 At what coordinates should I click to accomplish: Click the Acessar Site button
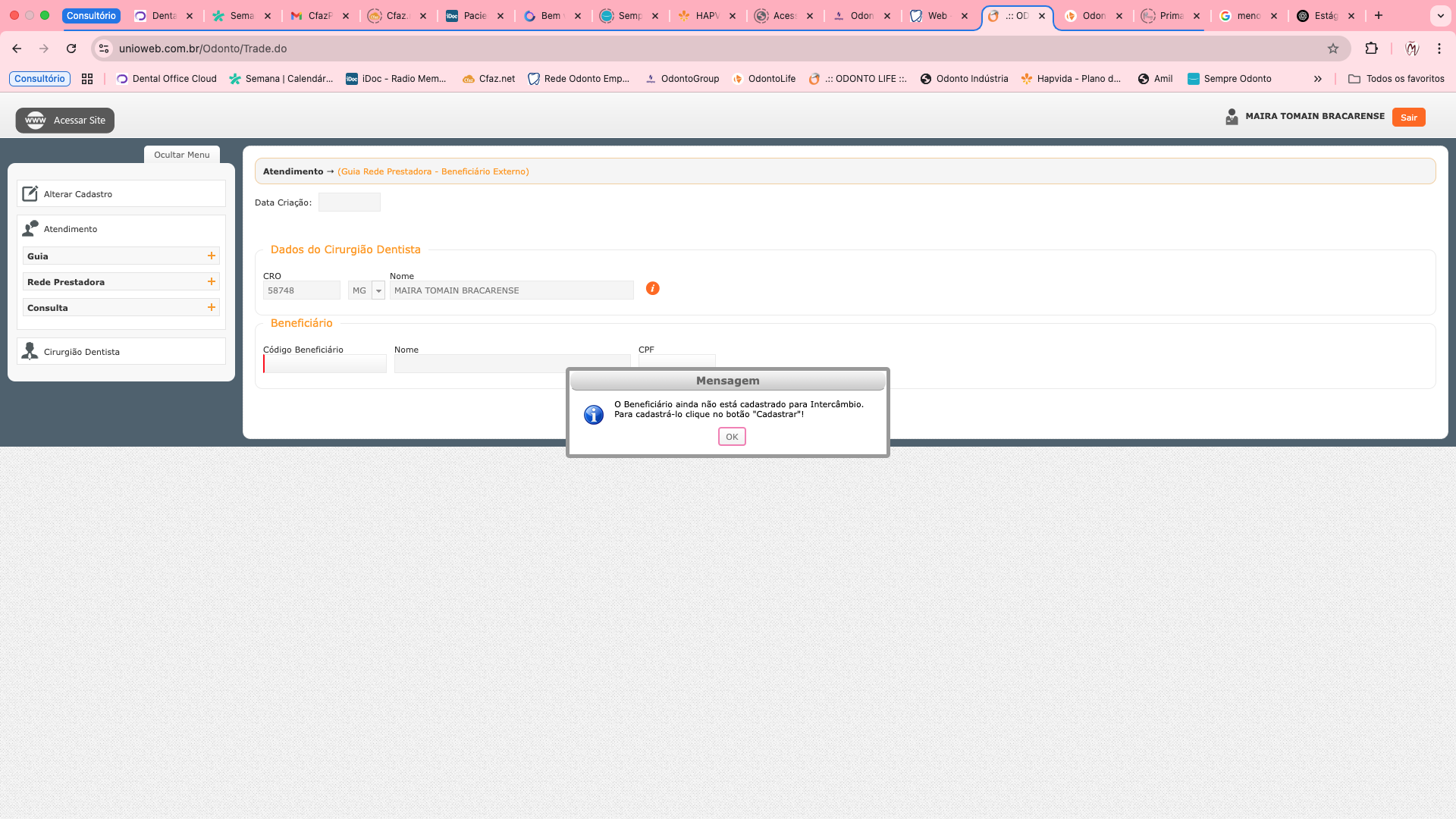point(65,121)
